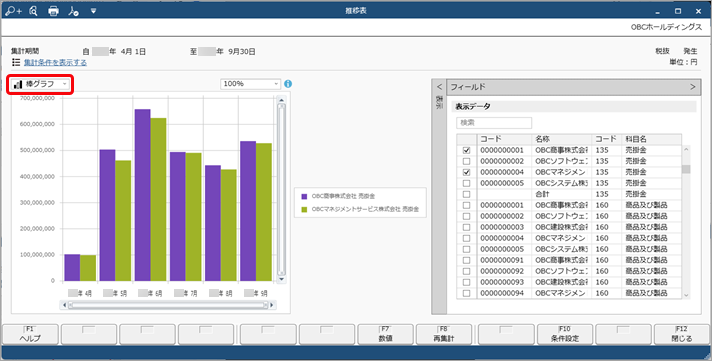712x361 pixels.
Task: Open the title bar drop-down arrow menu
Action: 93,11
